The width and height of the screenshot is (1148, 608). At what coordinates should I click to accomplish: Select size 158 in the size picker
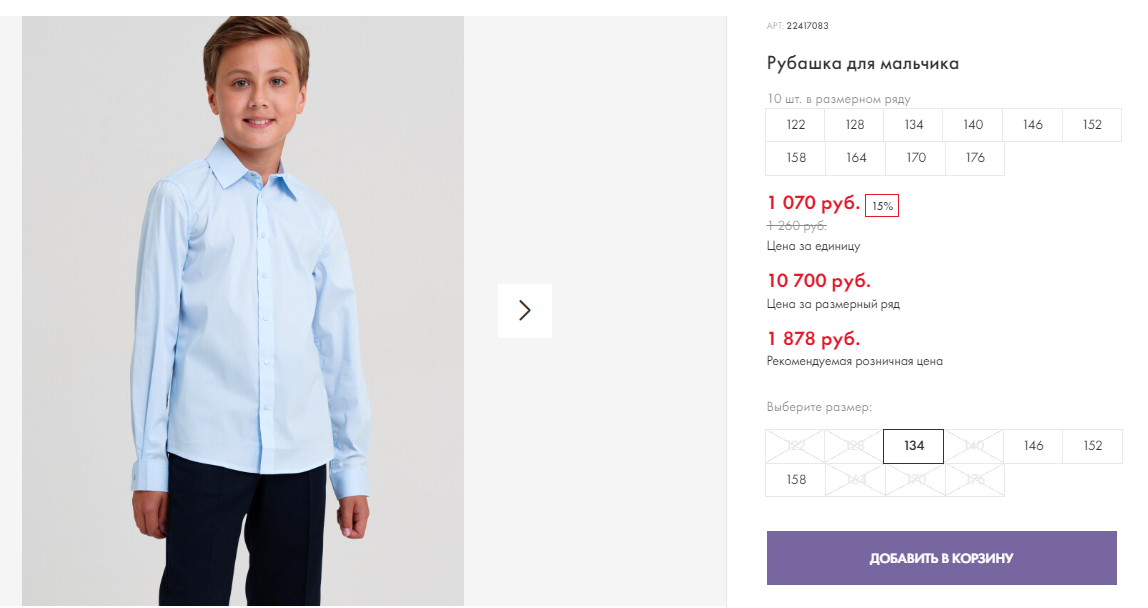point(796,480)
